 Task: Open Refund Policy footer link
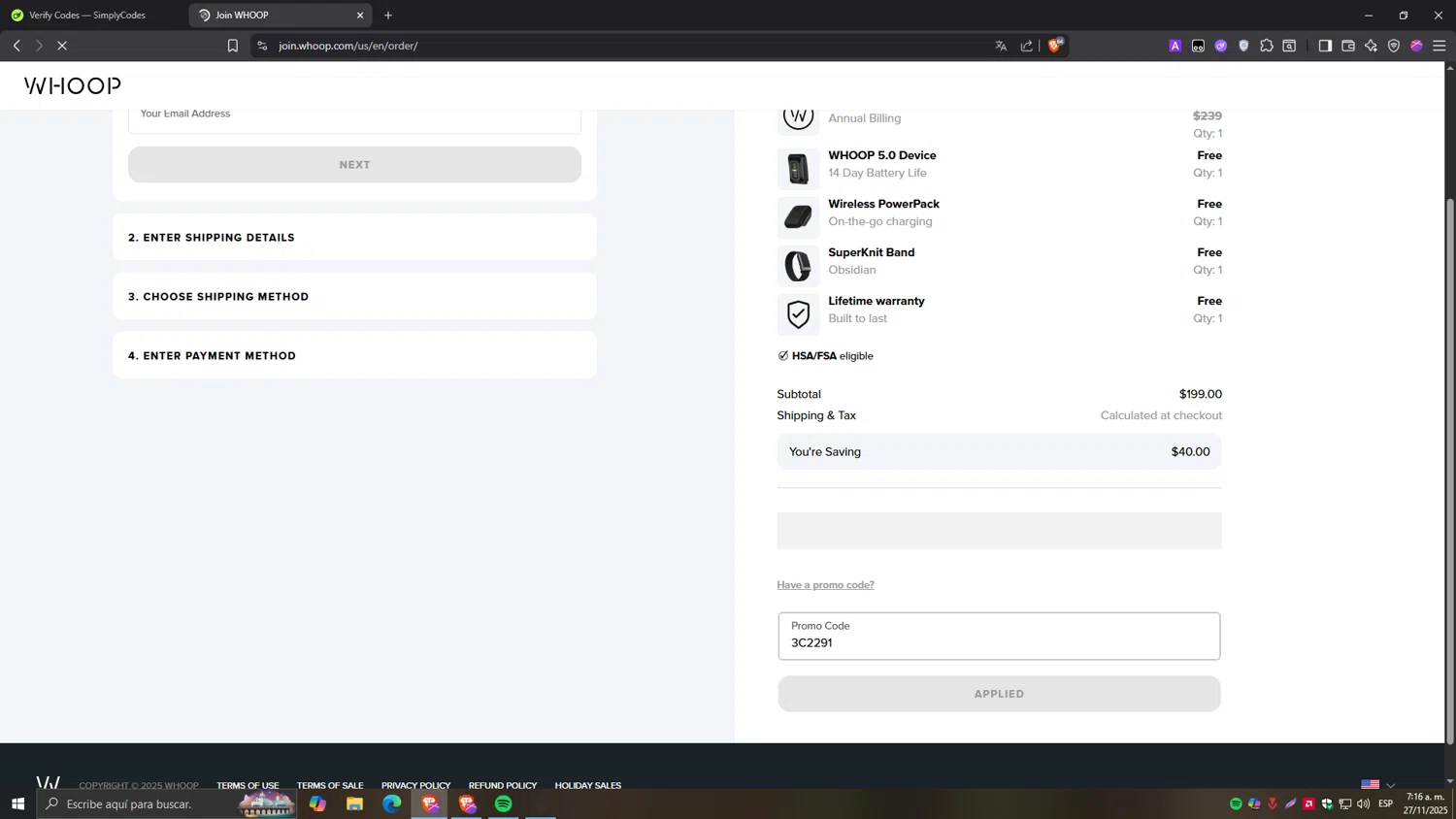click(x=503, y=785)
